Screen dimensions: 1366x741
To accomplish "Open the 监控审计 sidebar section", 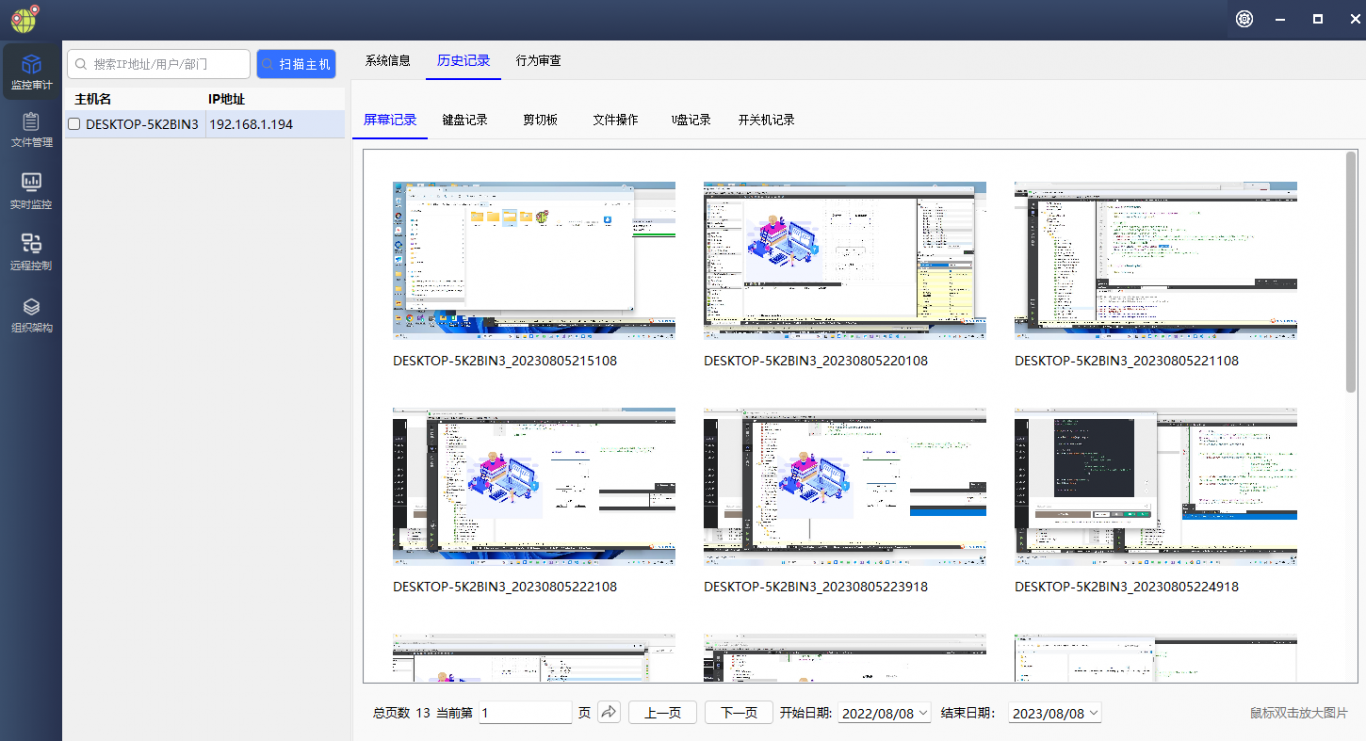I will (x=31, y=71).
